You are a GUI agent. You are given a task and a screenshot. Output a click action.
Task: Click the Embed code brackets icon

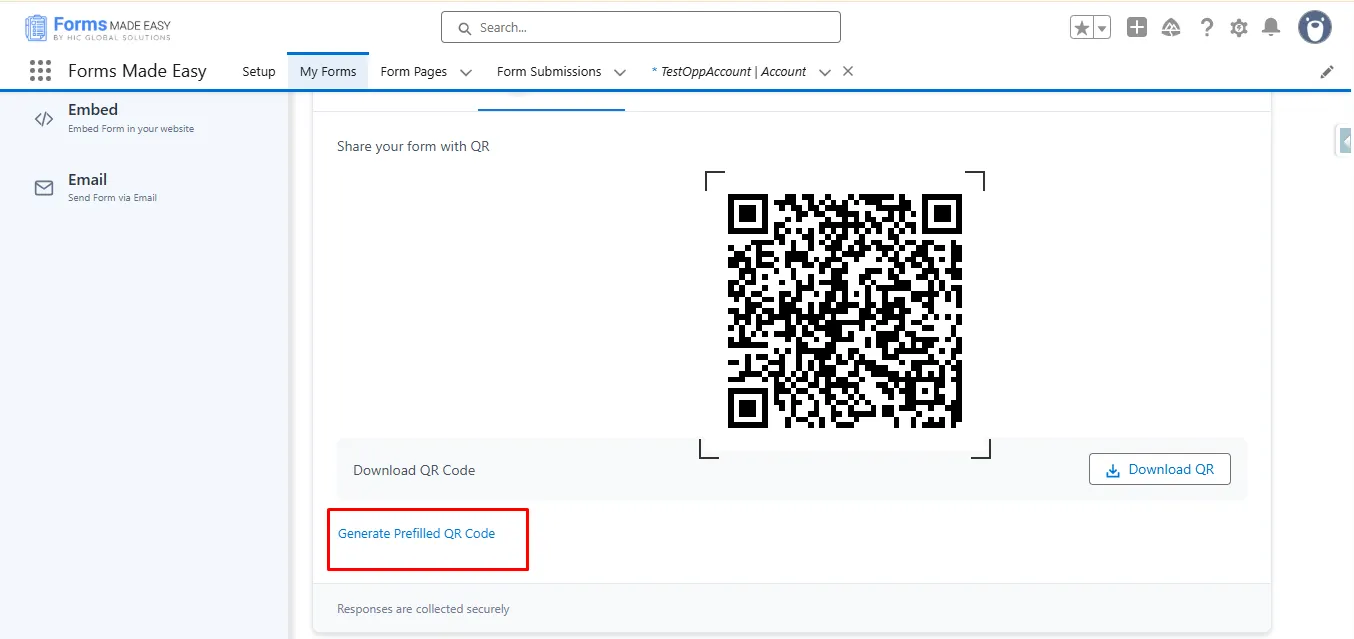coord(44,119)
